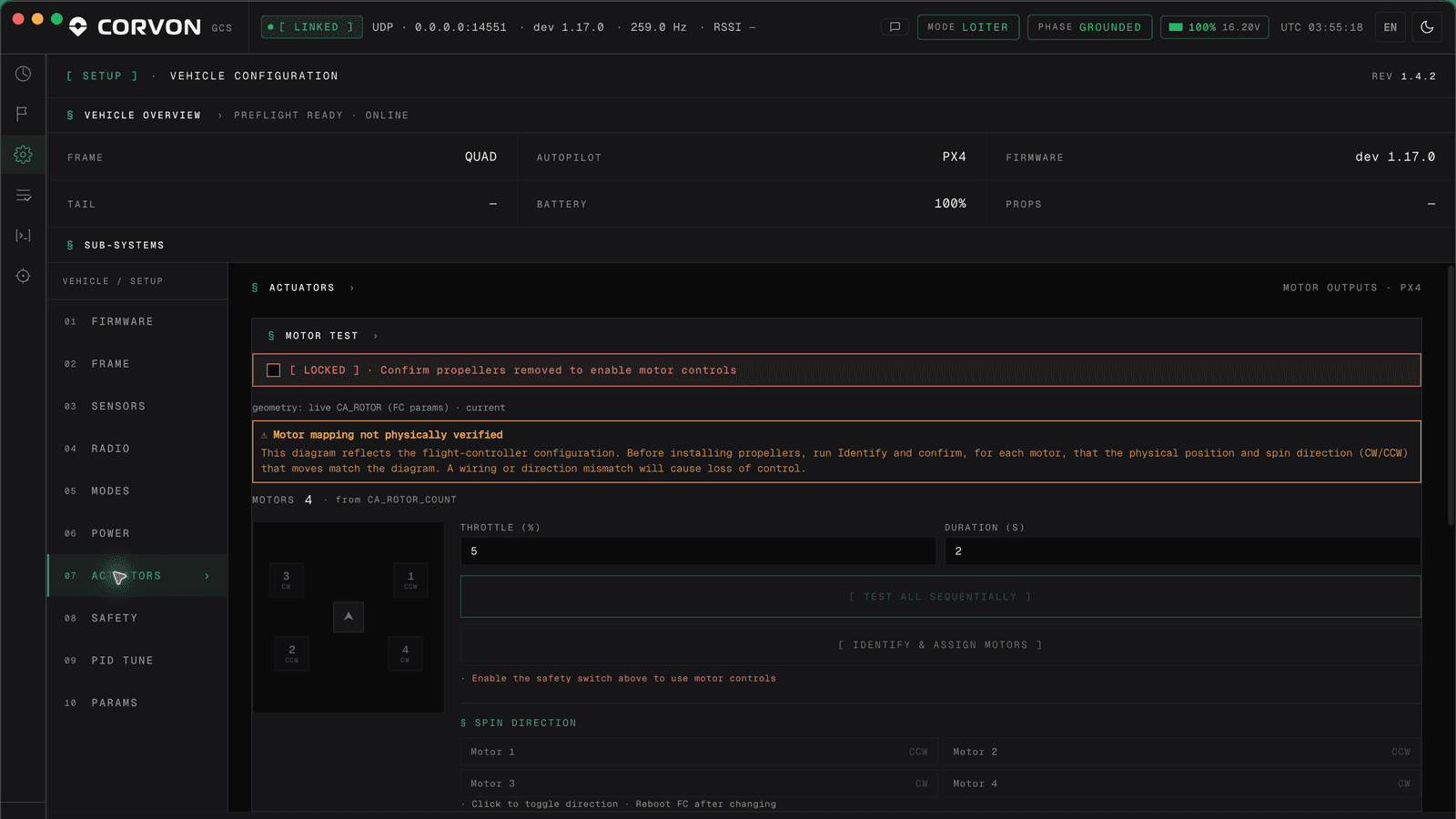The image size is (1456, 819).
Task: Select the gear setup sidebar icon
Action: (23, 155)
